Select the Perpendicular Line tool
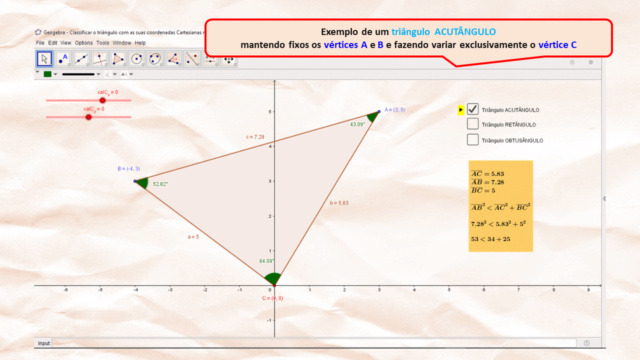The height and width of the screenshot is (360, 640). (100, 59)
